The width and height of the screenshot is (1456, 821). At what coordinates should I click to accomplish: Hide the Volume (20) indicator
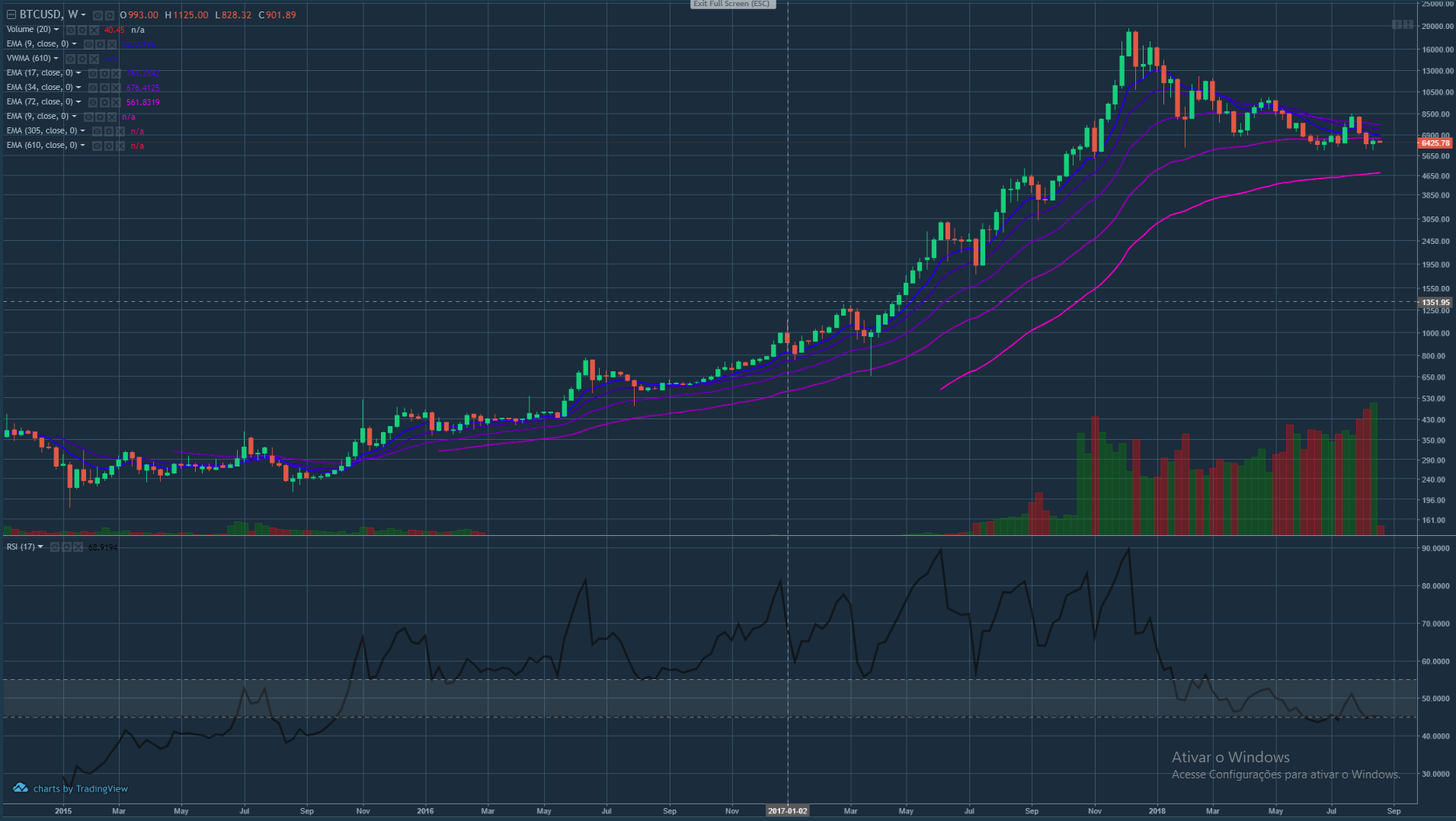70,30
